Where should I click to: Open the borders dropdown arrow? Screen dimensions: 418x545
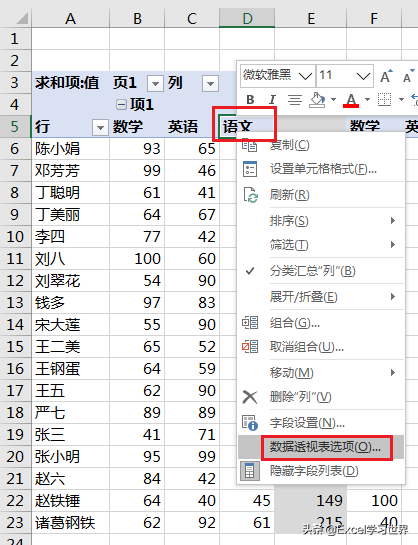pyautogui.click(x=401, y=100)
